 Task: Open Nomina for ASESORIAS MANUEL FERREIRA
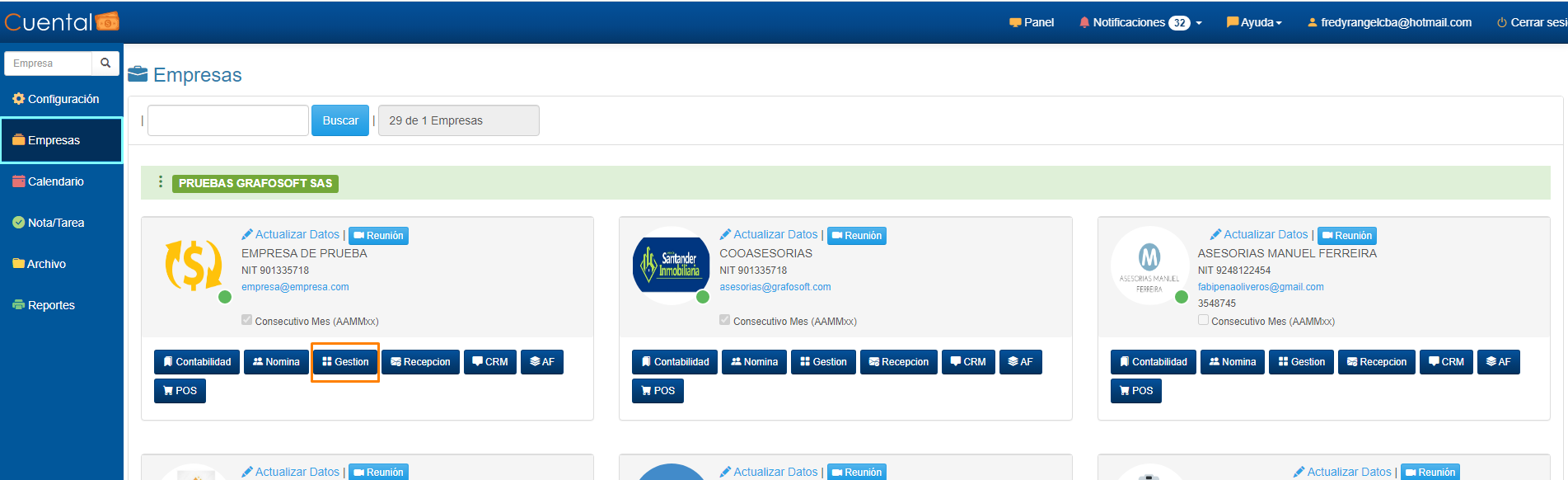(1232, 362)
